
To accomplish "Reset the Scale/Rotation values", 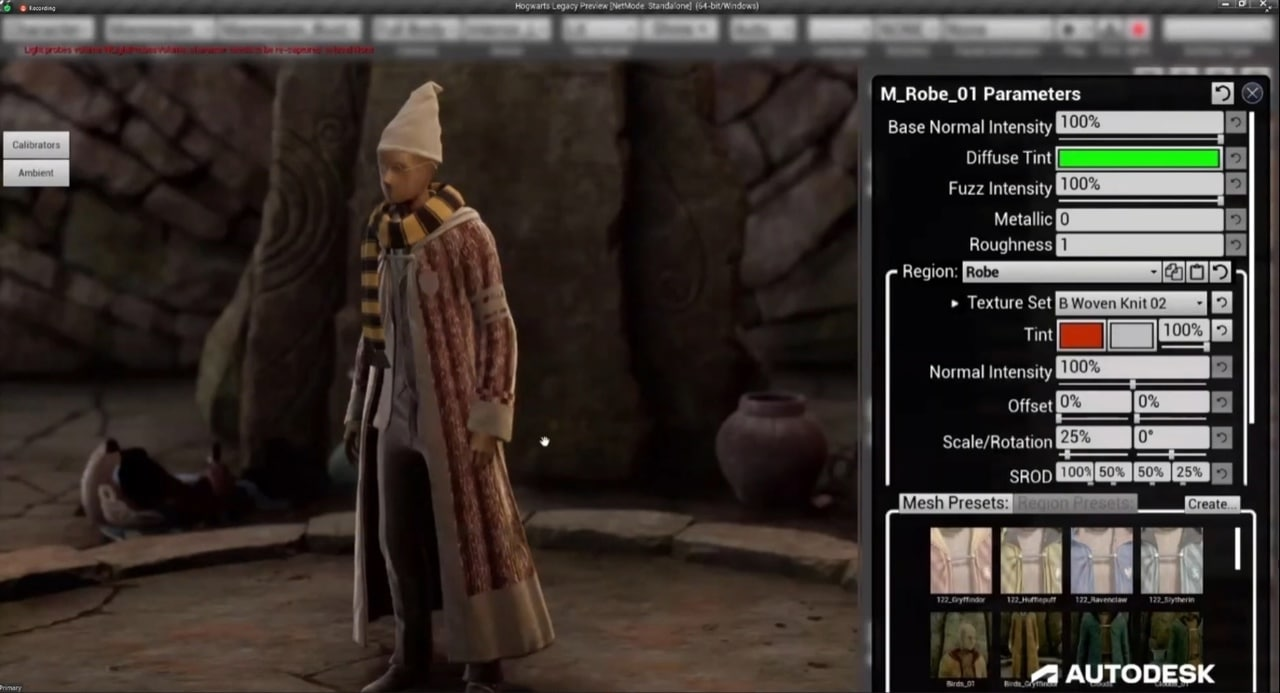I will (x=1221, y=438).
